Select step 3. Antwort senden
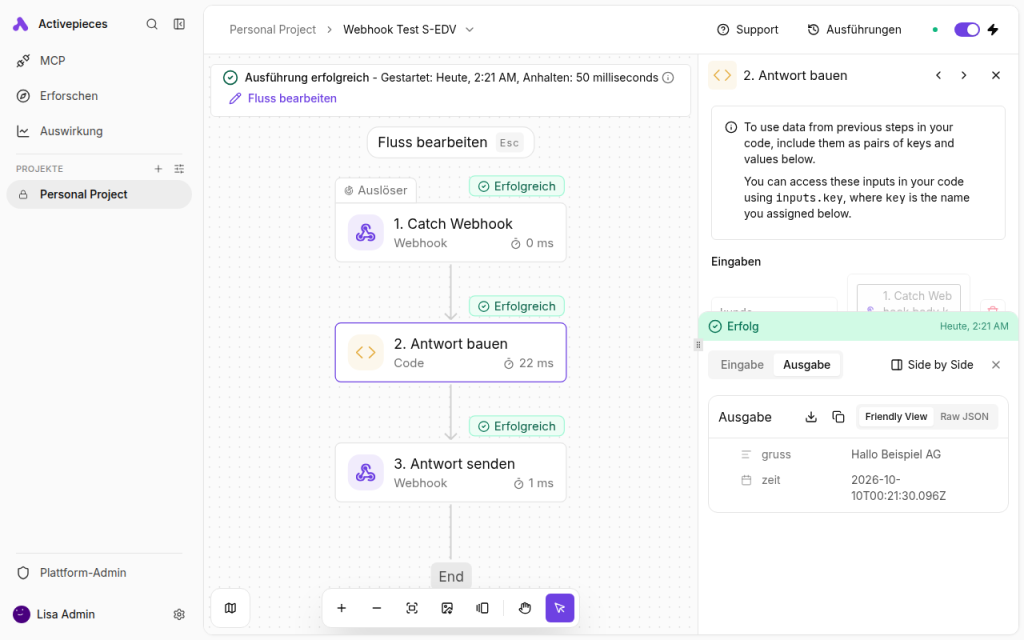This screenshot has width=1024, height=640. (451, 473)
